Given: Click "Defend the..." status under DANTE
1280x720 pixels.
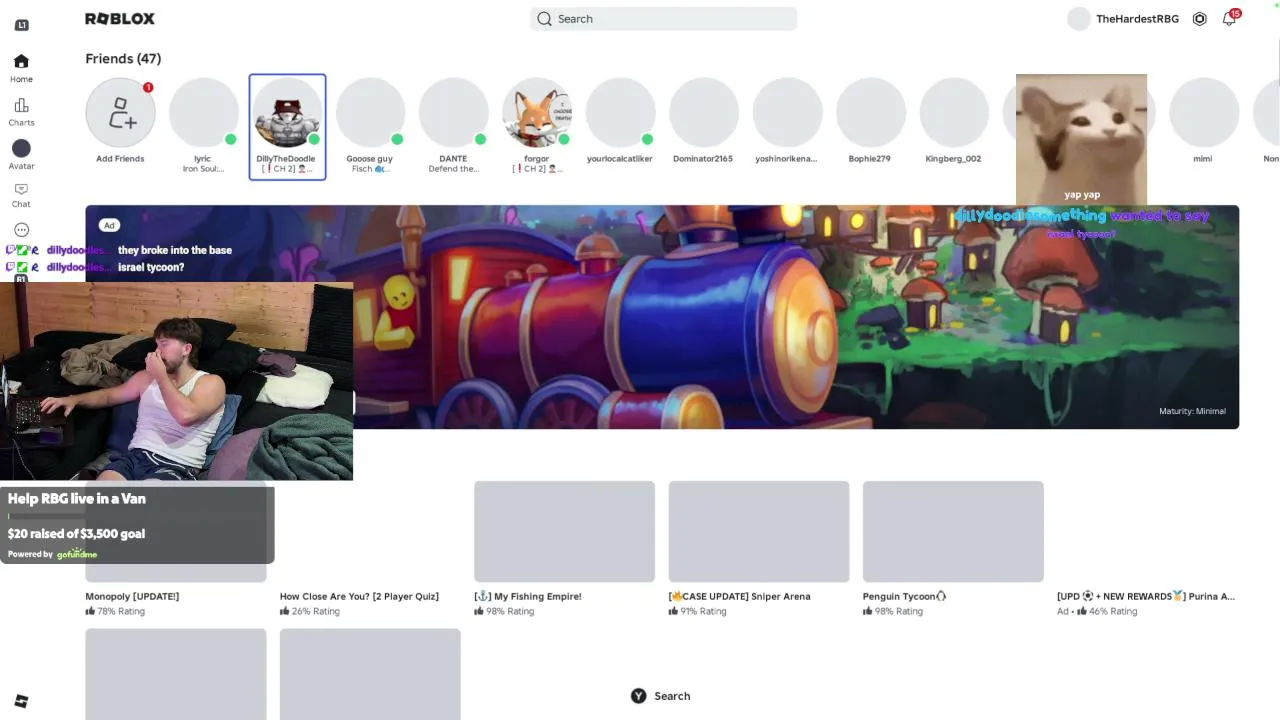Looking at the screenshot, I should (x=453, y=169).
